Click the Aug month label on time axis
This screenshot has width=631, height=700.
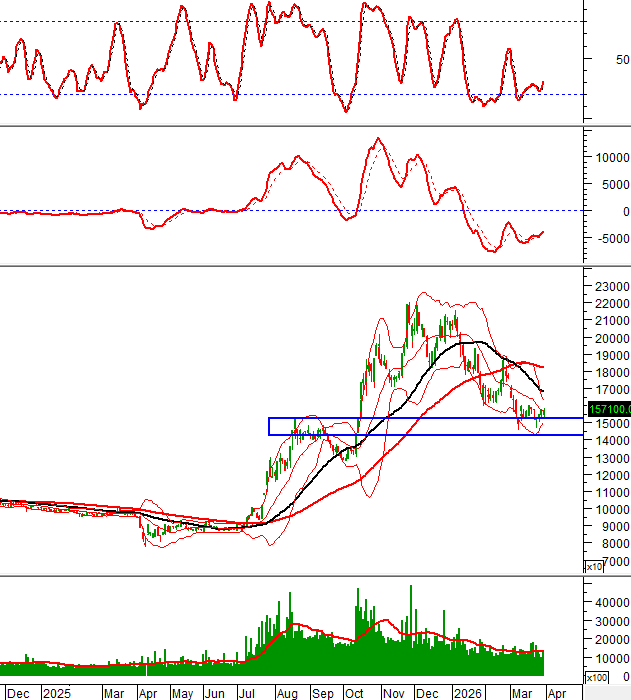click(x=287, y=692)
